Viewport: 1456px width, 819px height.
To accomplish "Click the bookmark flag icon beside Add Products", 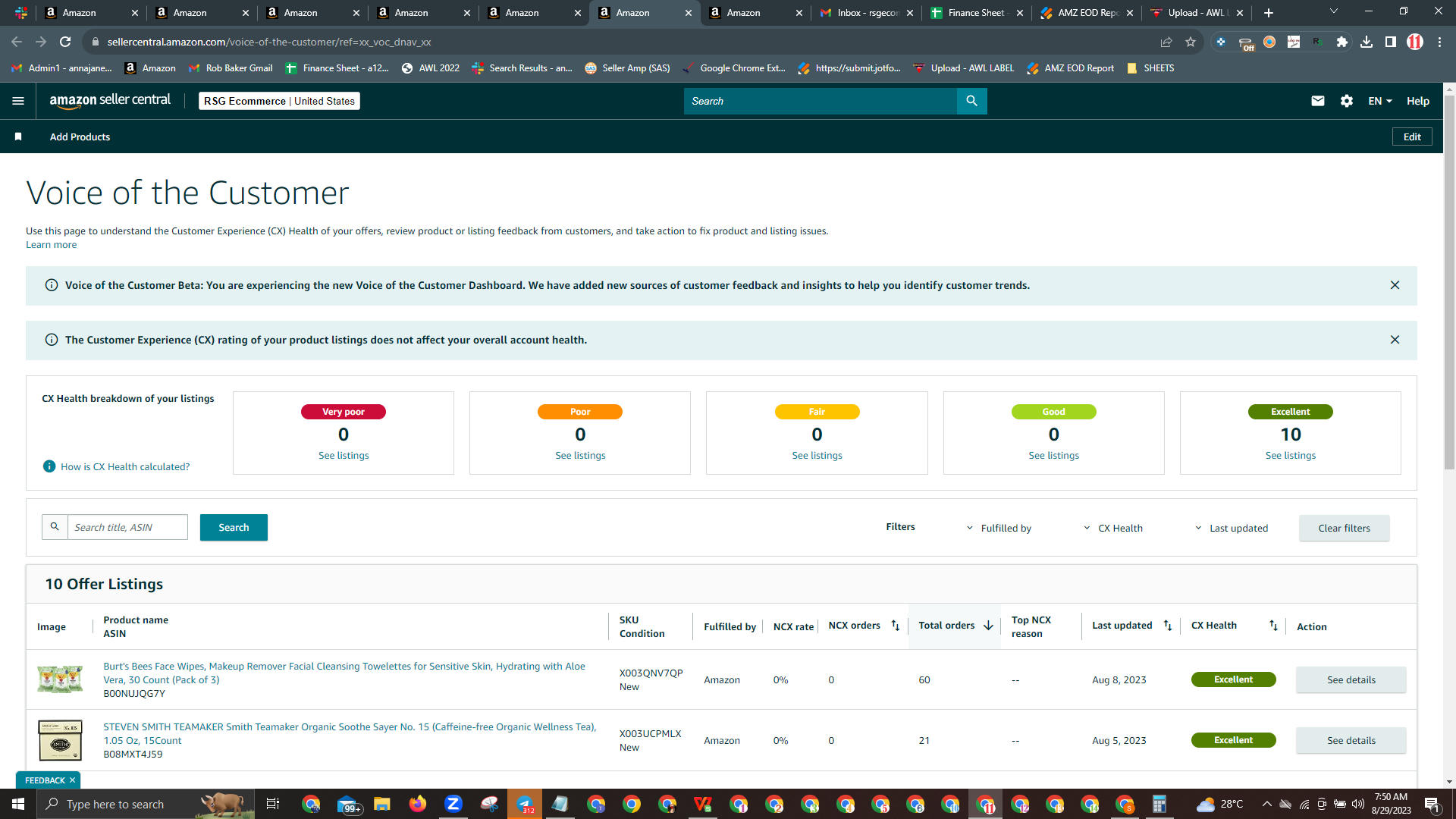I will pos(18,136).
